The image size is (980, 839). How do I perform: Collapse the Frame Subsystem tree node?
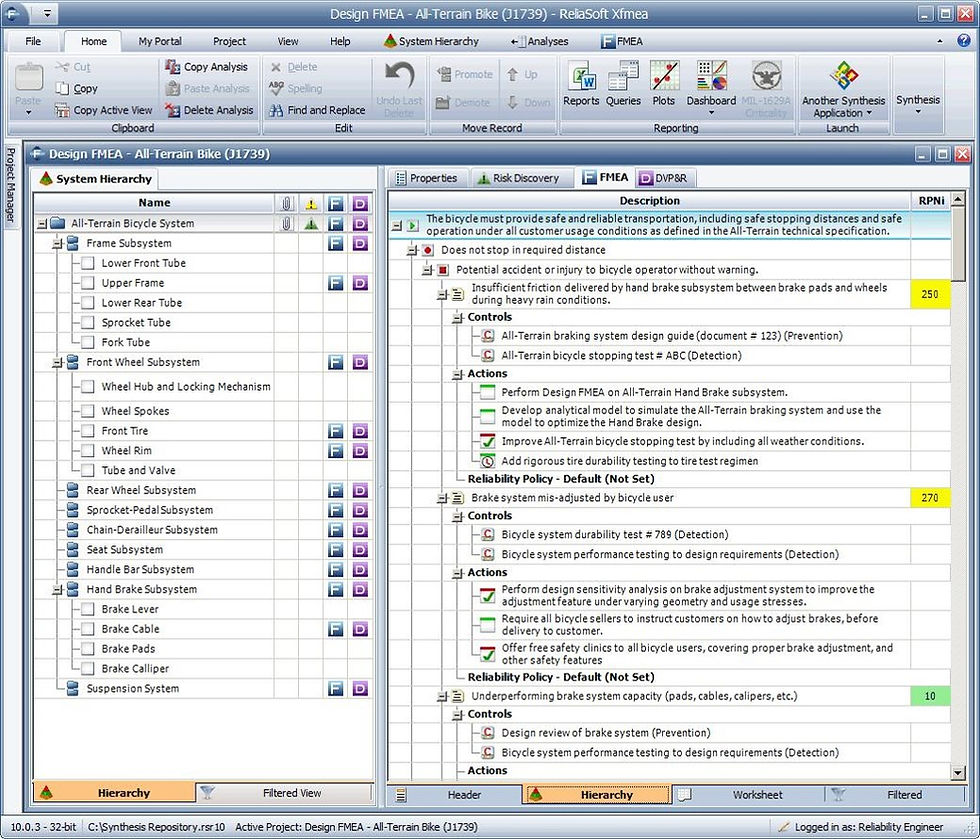pos(58,243)
